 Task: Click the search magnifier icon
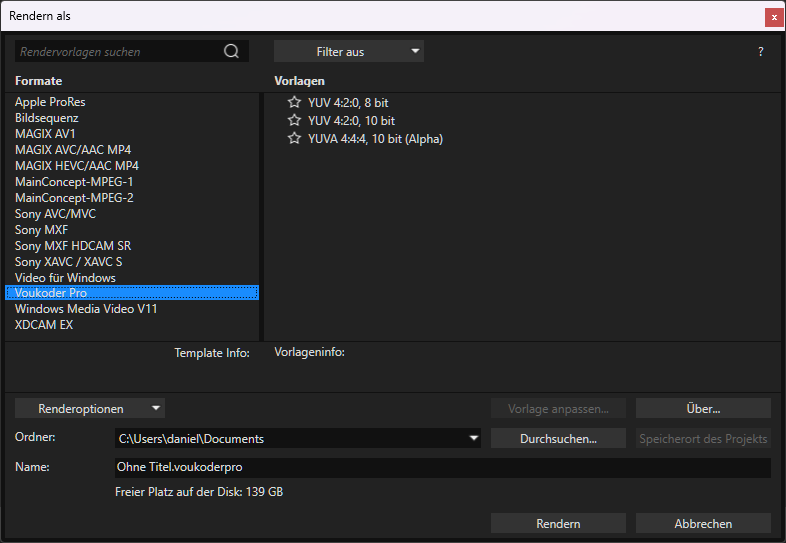point(232,52)
